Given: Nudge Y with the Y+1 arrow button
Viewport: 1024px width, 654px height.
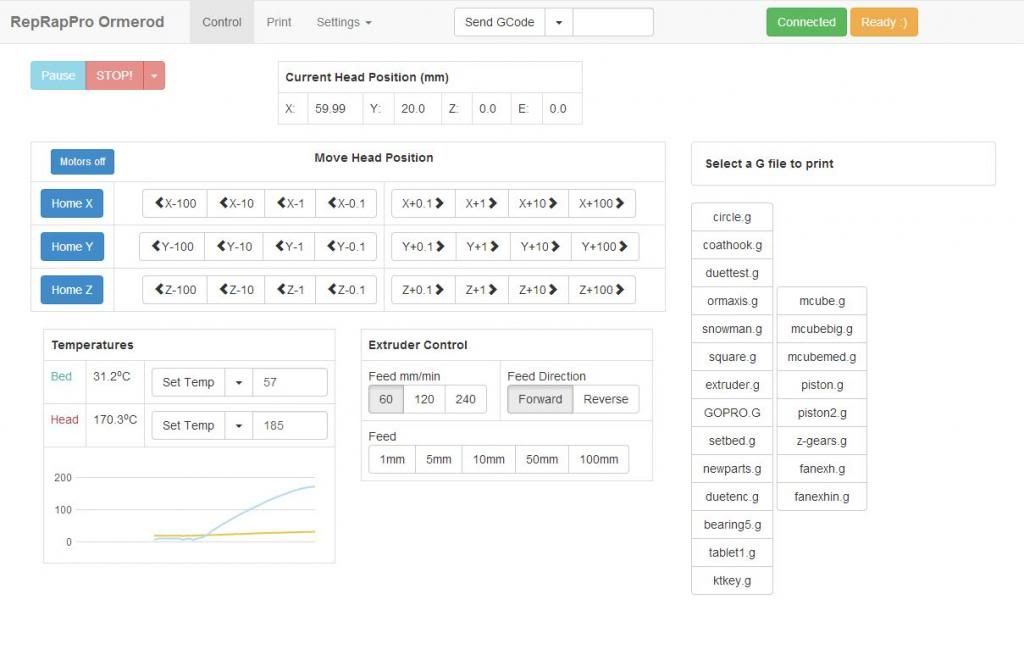Looking at the screenshot, I should 483,247.
